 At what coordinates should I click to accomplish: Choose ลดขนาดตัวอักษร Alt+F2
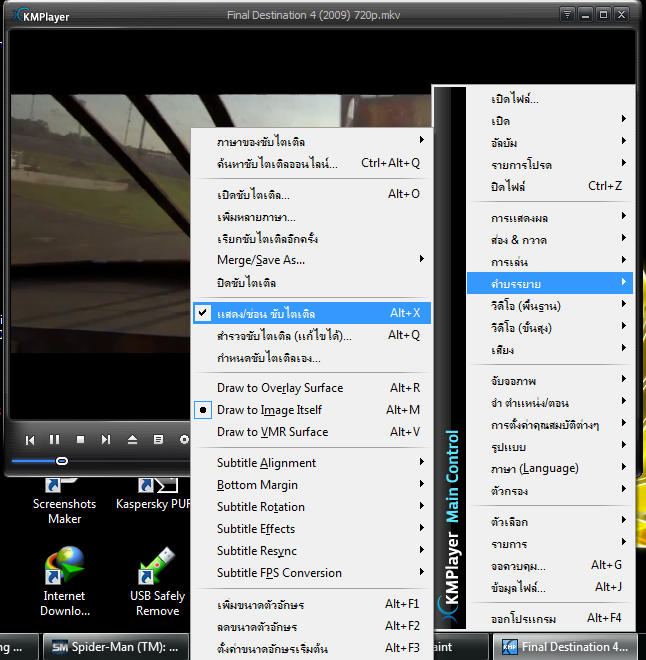pyautogui.click(x=312, y=626)
